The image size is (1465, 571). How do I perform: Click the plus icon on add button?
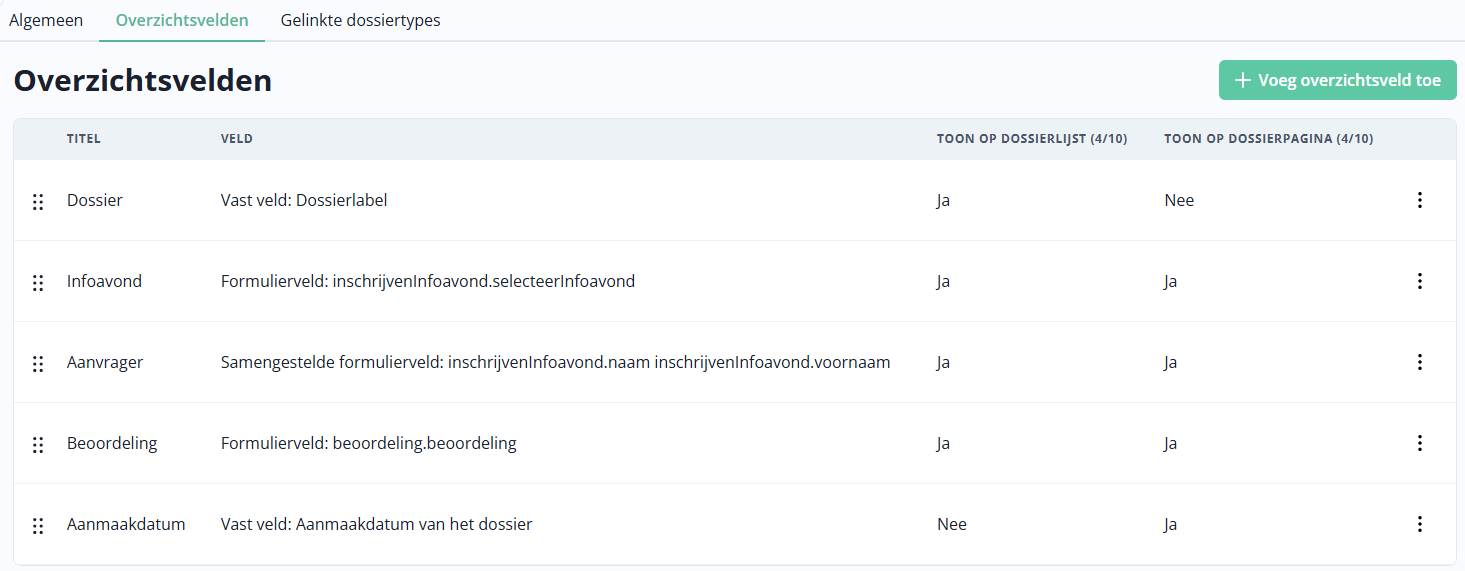pyautogui.click(x=1243, y=81)
